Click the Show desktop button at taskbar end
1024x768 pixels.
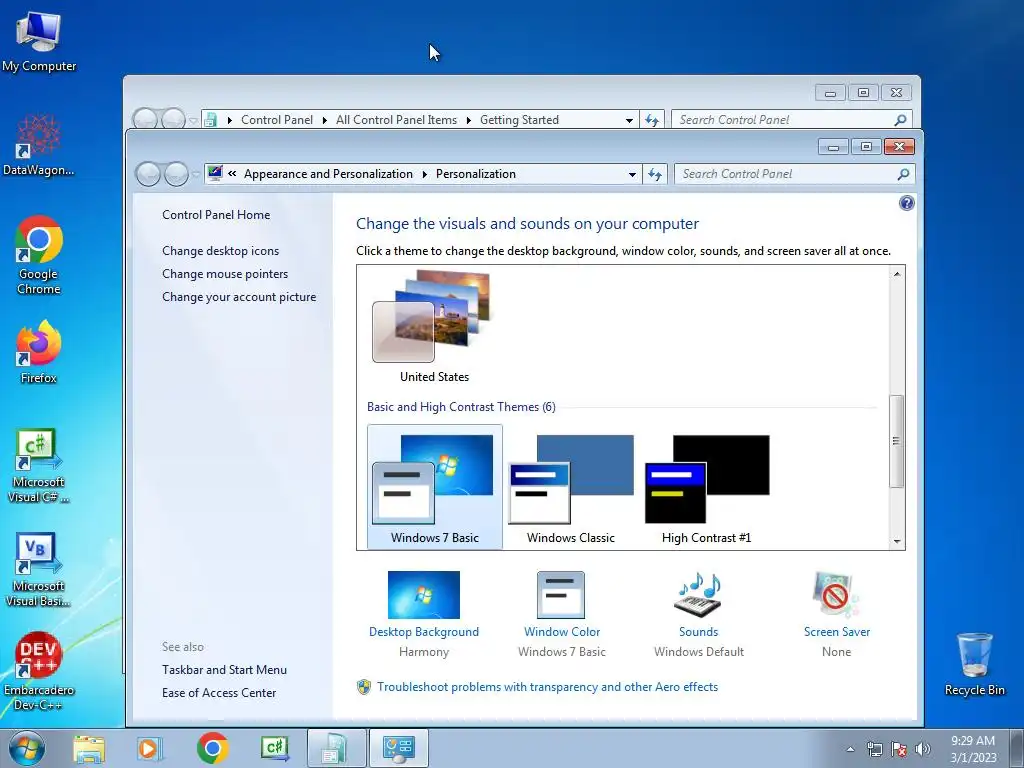point(1016,748)
